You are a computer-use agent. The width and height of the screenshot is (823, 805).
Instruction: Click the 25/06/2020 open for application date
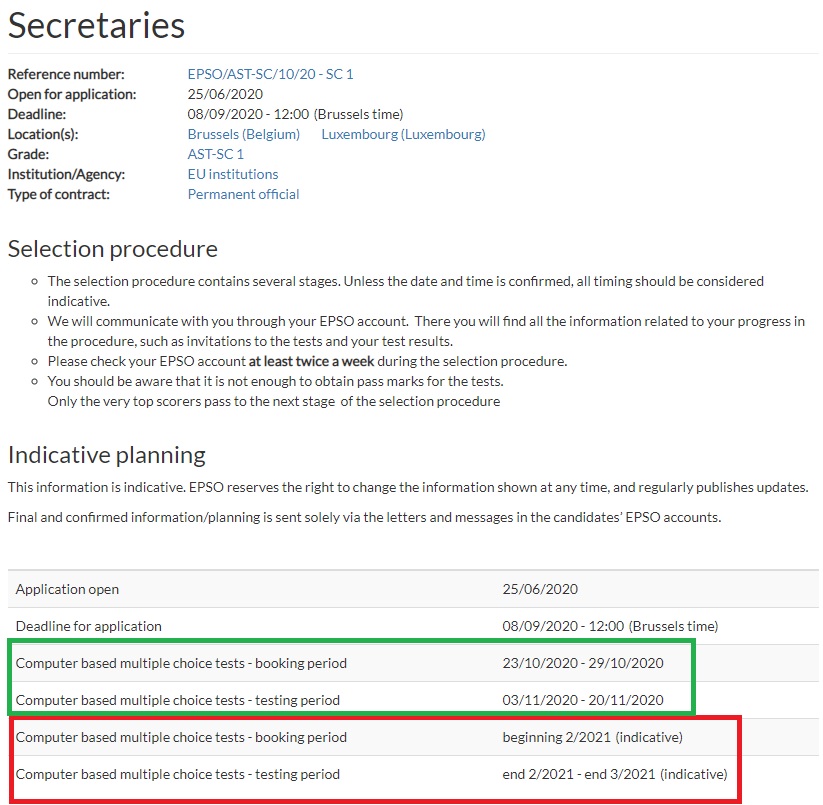click(x=225, y=94)
